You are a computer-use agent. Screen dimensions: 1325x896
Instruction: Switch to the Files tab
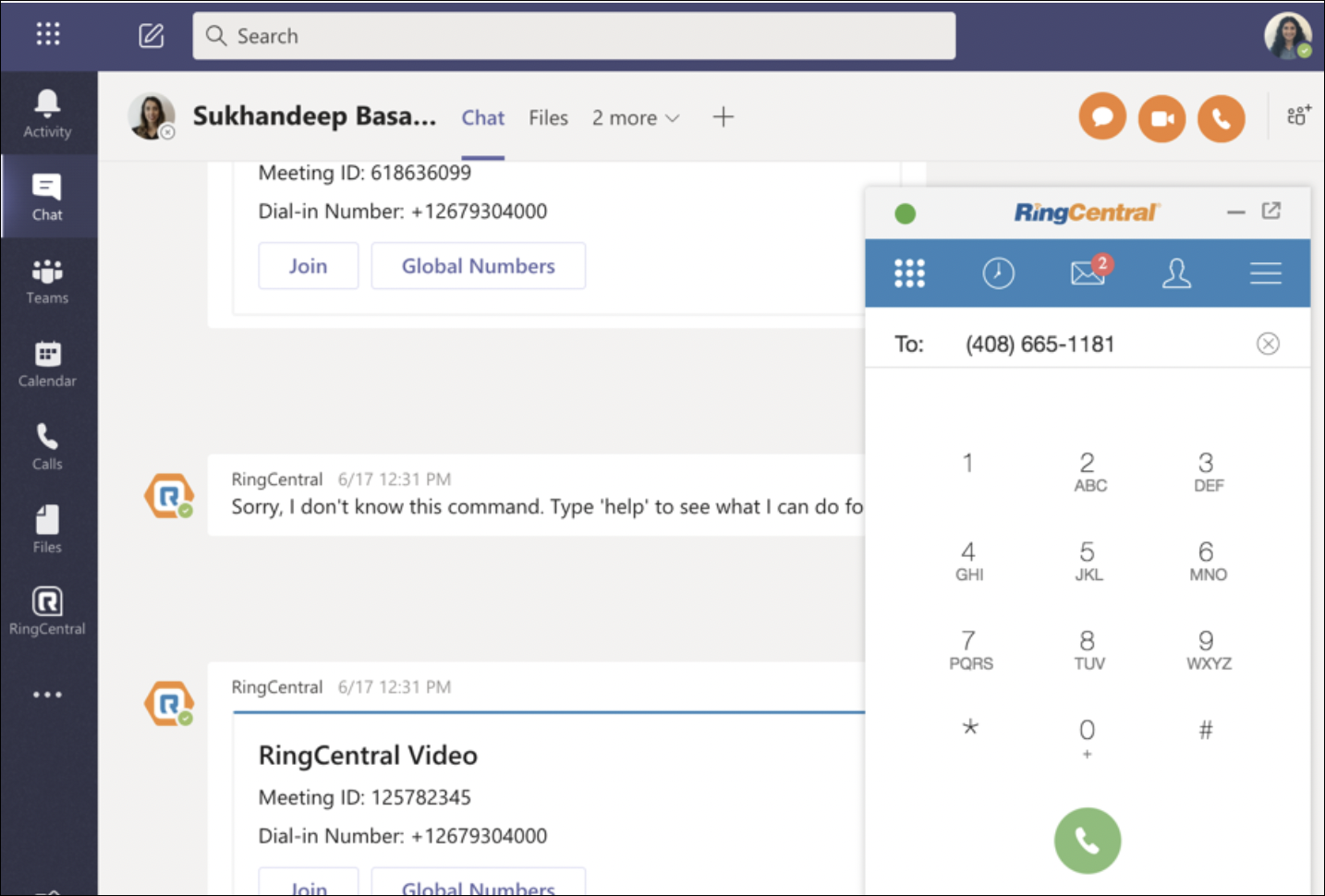(548, 117)
